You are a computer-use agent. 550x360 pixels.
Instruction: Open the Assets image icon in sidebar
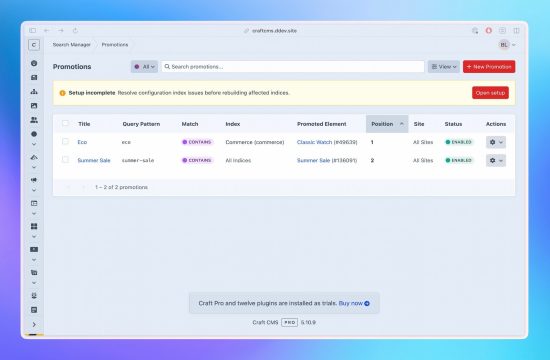[x=34, y=106]
